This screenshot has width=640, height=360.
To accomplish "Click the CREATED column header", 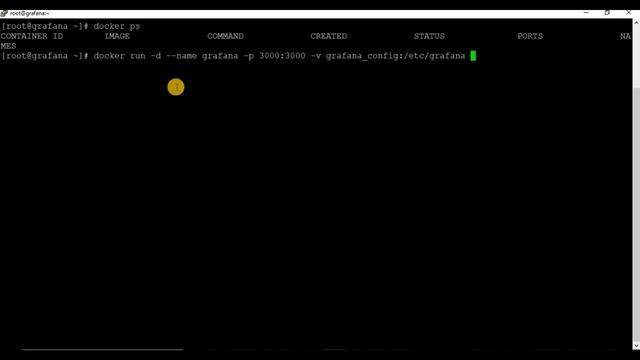I will pyautogui.click(x=329, y=36).
